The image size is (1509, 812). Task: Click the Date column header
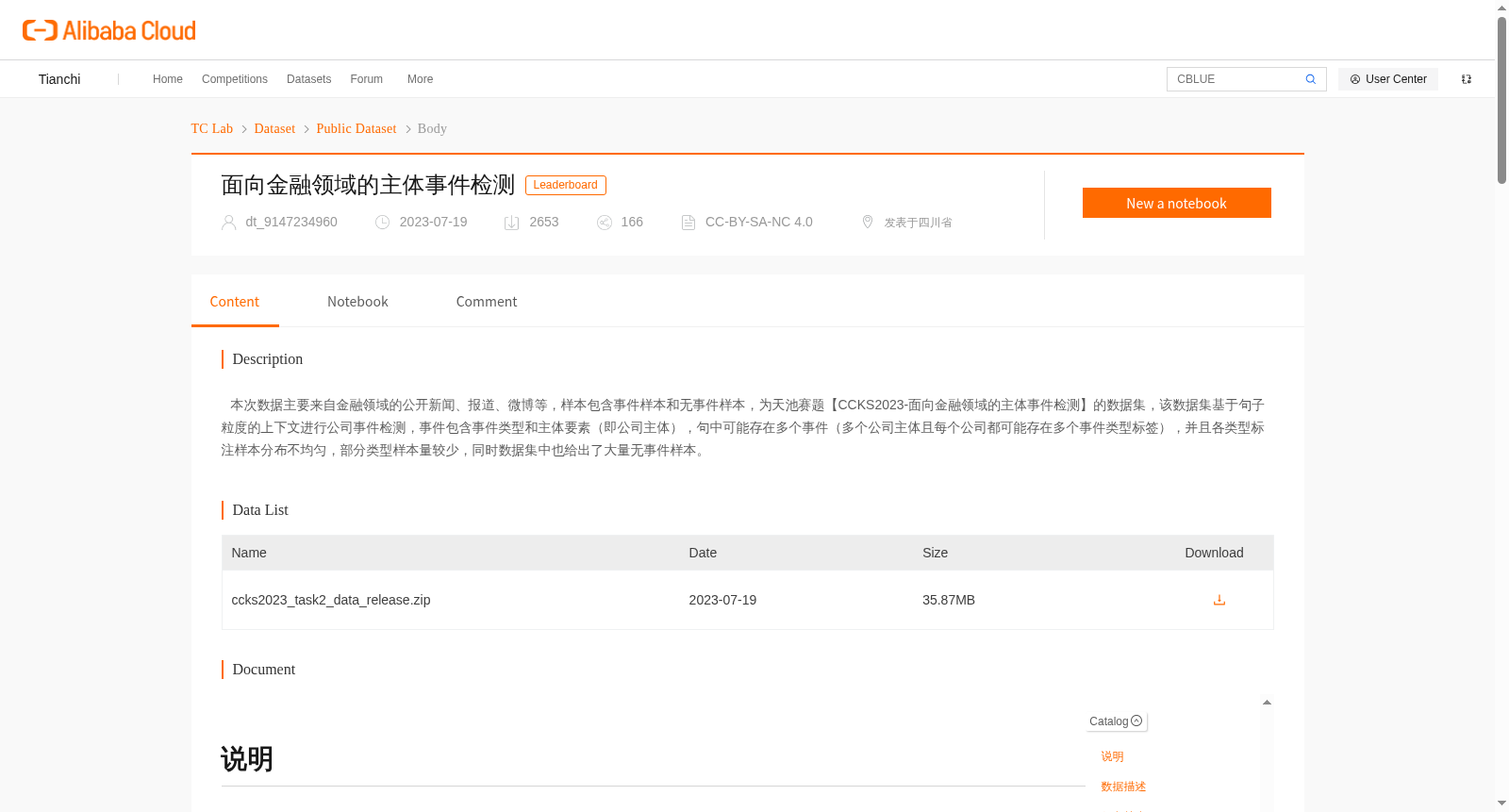[703, 553]
